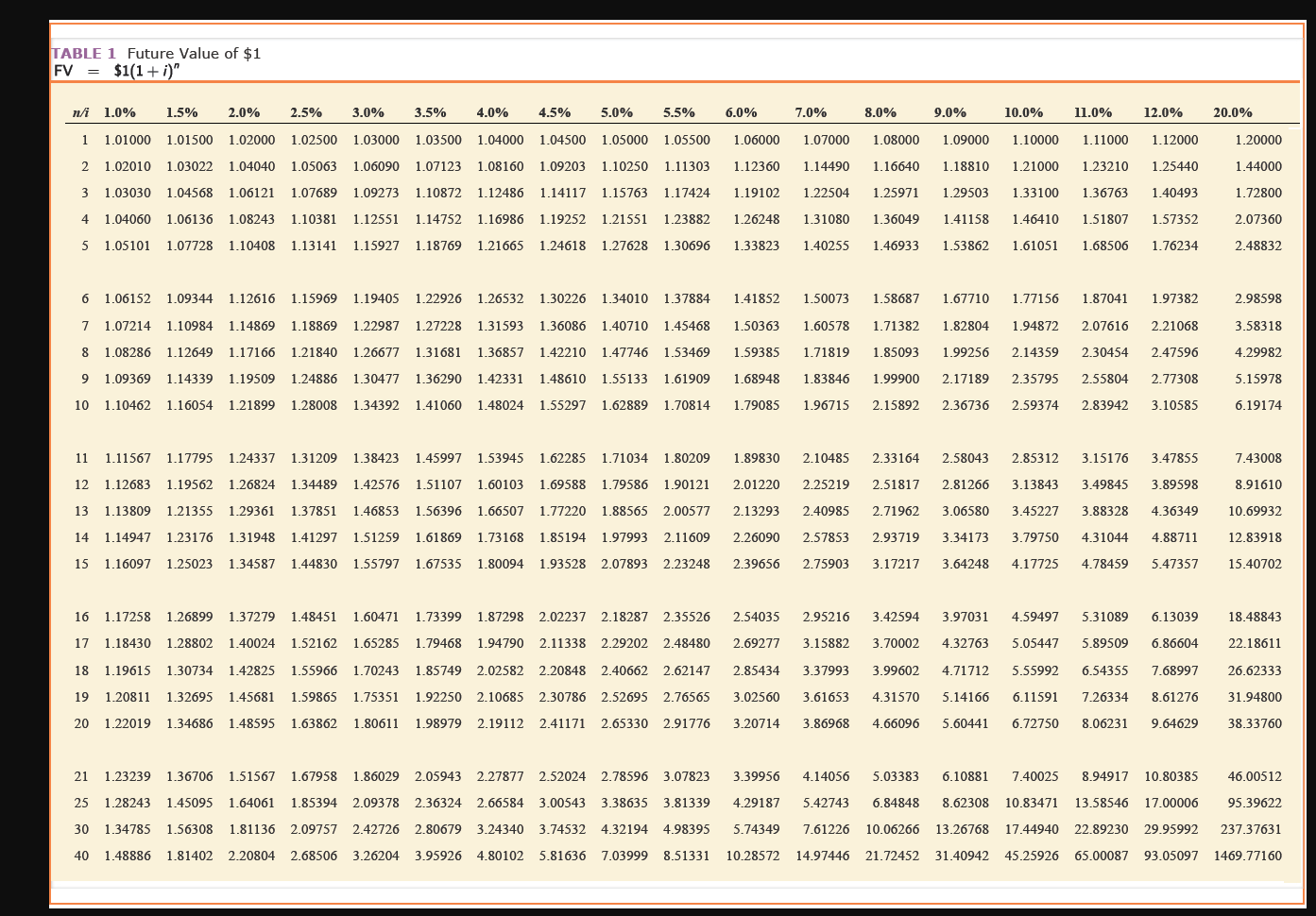Click the cell value 93.05097
The width and height of the screenshot is (1316, 916).
pyautogui.click(x=1171, y=856)
